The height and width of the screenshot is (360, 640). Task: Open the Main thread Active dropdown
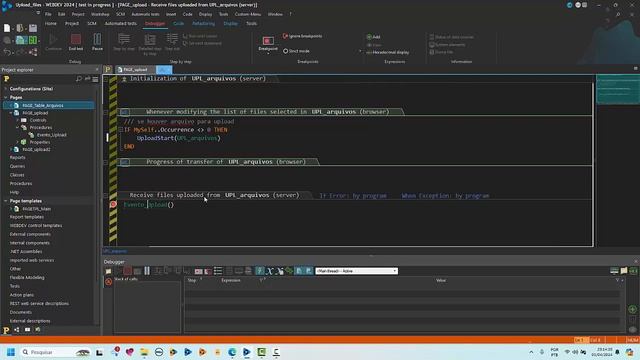[356, 271]
